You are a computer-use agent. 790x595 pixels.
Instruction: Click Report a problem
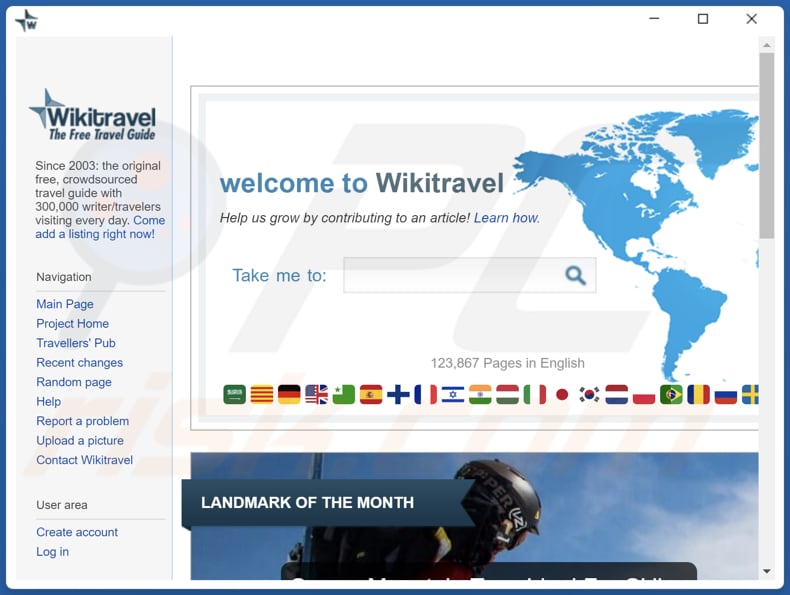83,421
